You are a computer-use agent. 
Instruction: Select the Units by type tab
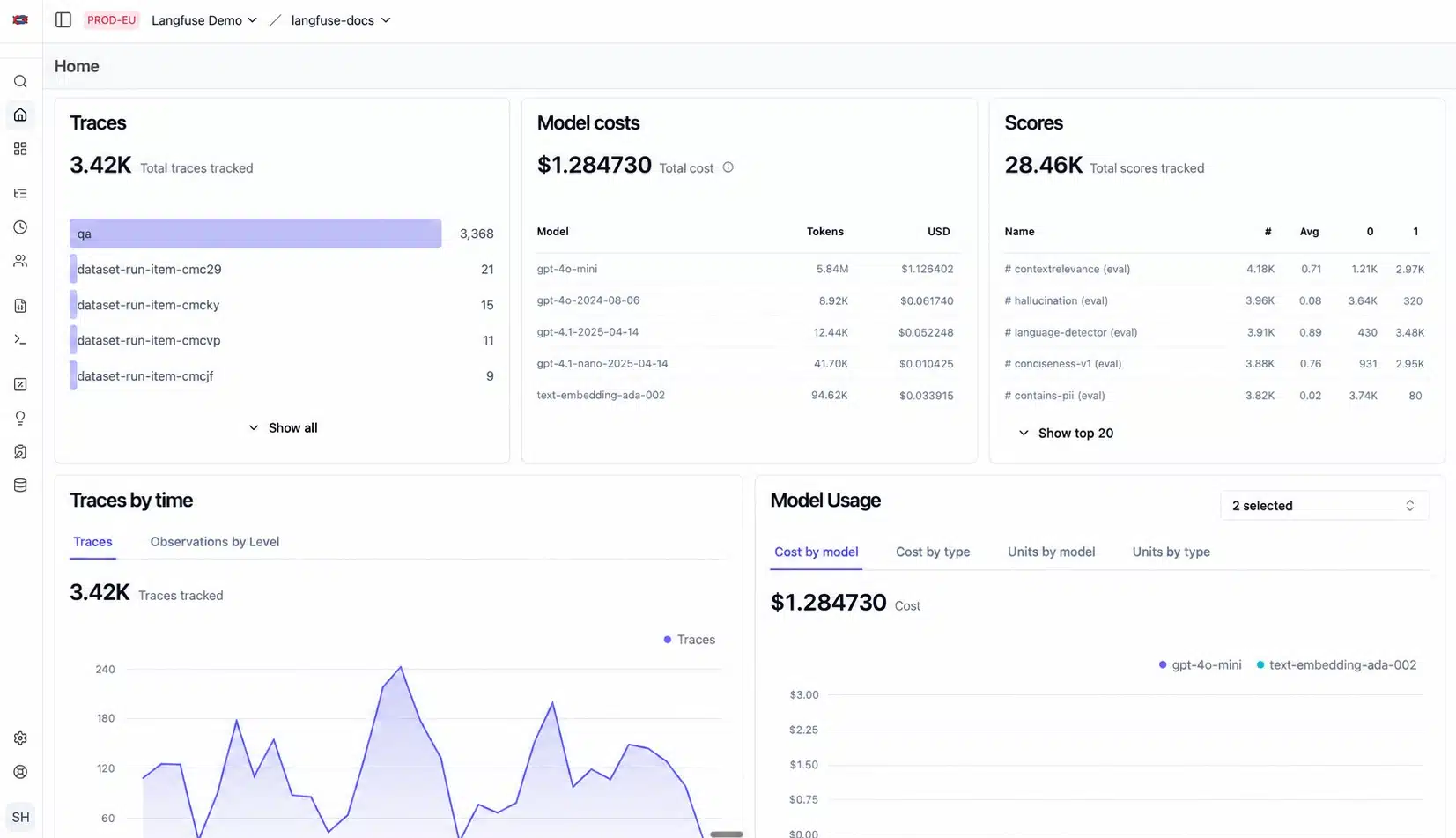[1171, 552]
